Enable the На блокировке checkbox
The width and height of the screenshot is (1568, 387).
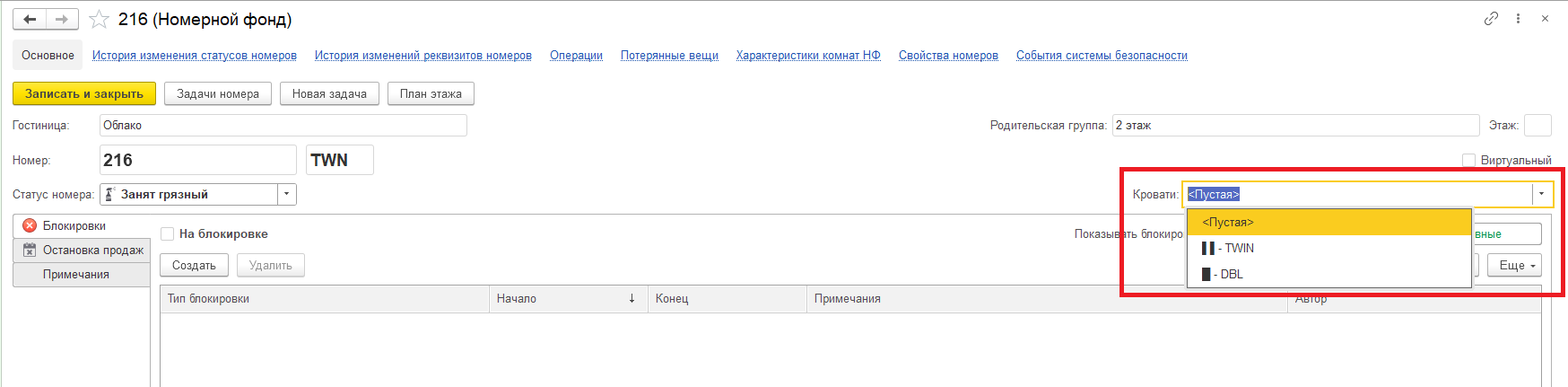coord(167,233)
